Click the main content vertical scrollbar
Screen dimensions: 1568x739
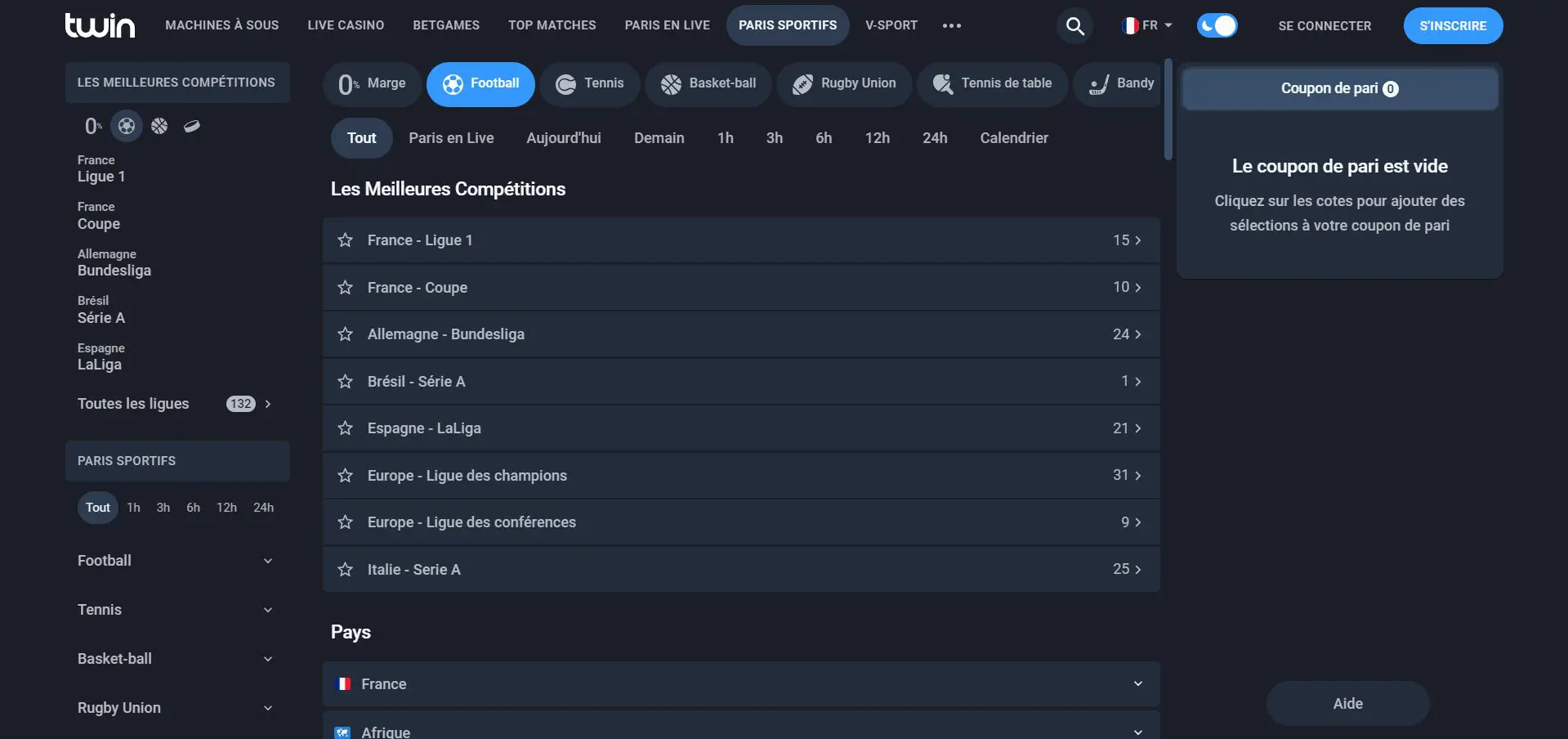(x=1168, y=110)
